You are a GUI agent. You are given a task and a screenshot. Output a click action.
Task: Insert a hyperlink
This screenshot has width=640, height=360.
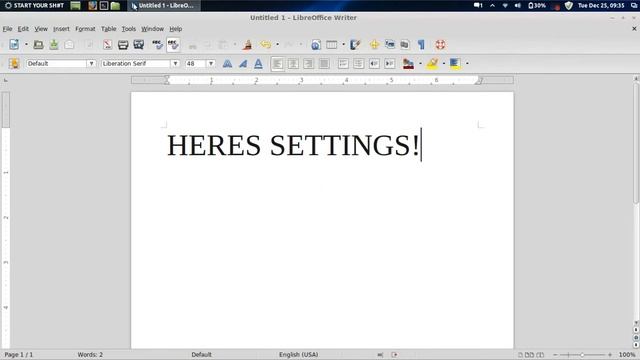pyautogui.click(x=316, y=44)
